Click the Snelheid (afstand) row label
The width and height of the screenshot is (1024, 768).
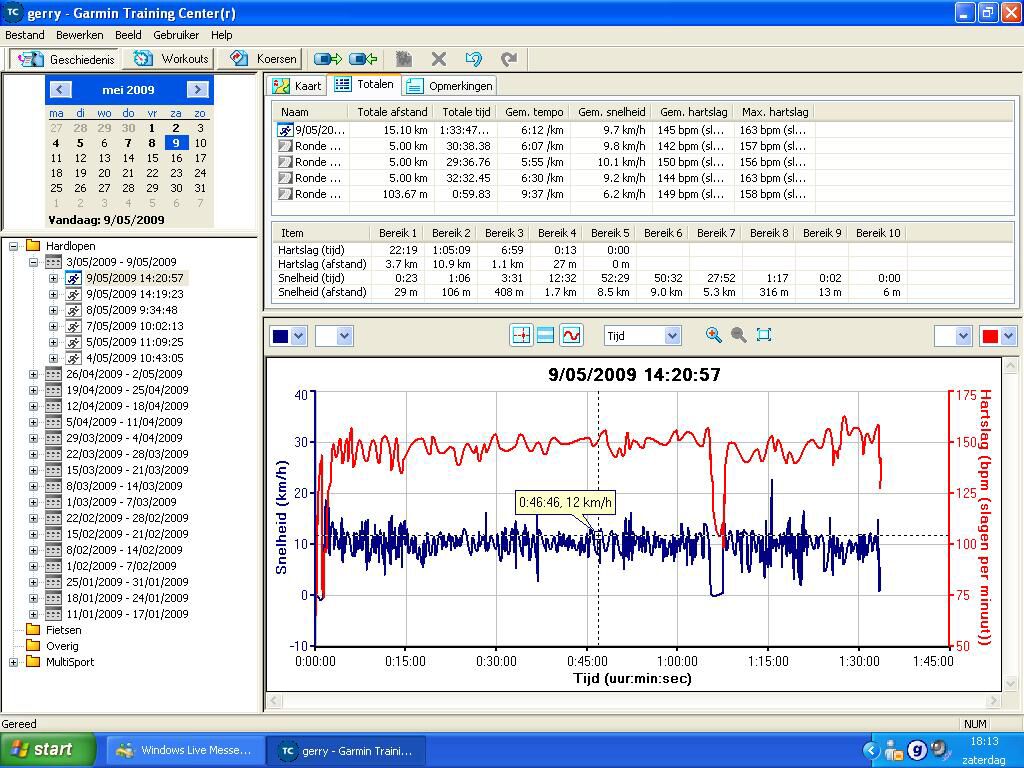tap(322, 293)
